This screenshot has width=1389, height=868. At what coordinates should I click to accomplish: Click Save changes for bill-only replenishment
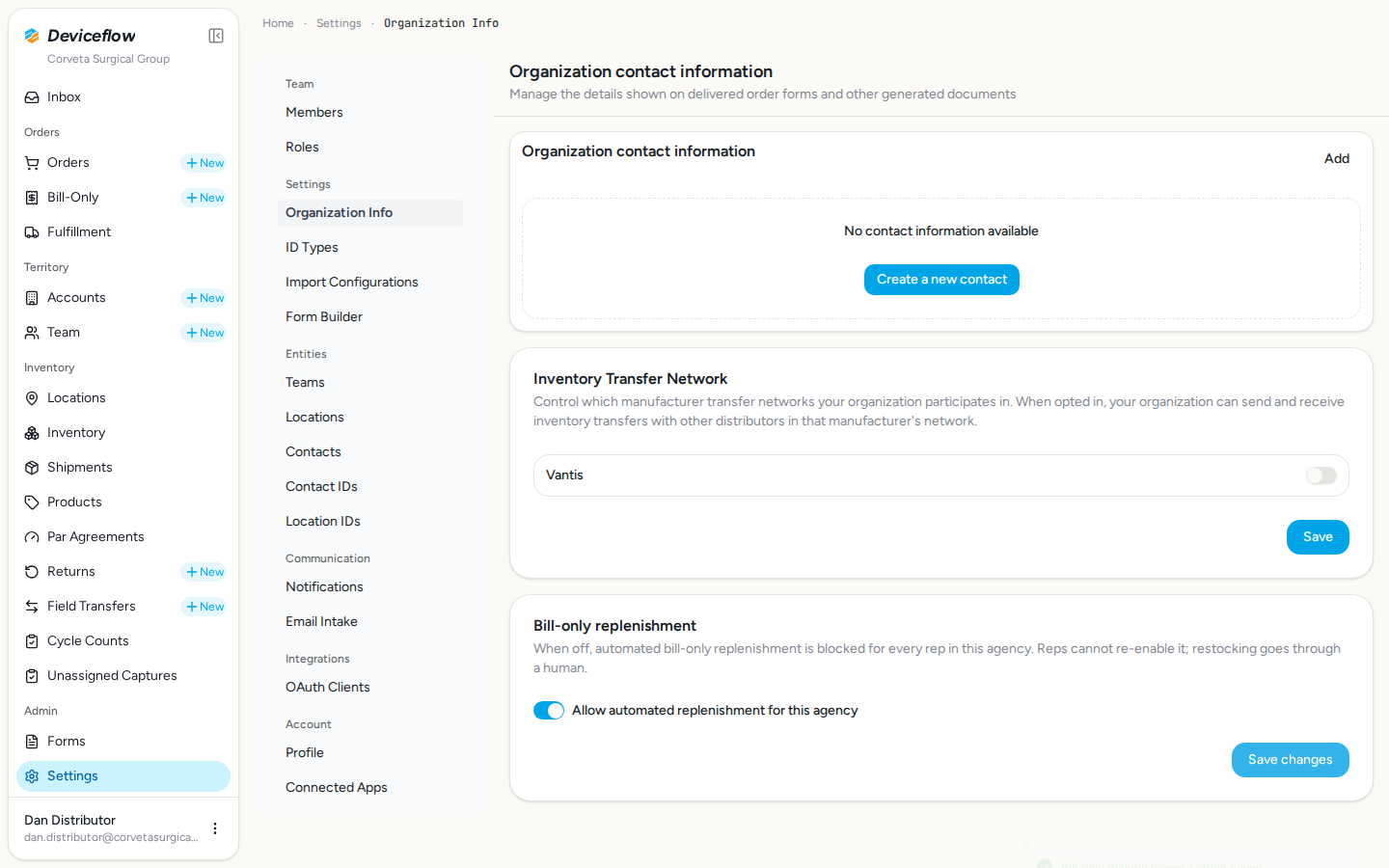pyautogui.click(x=1291, y=760)
